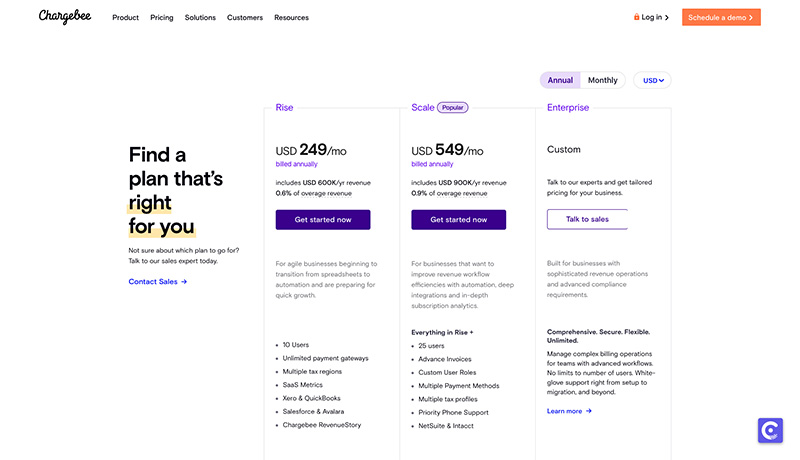Switch billing to Annual
The image size is (800, 460).
(x=560, y=80)
